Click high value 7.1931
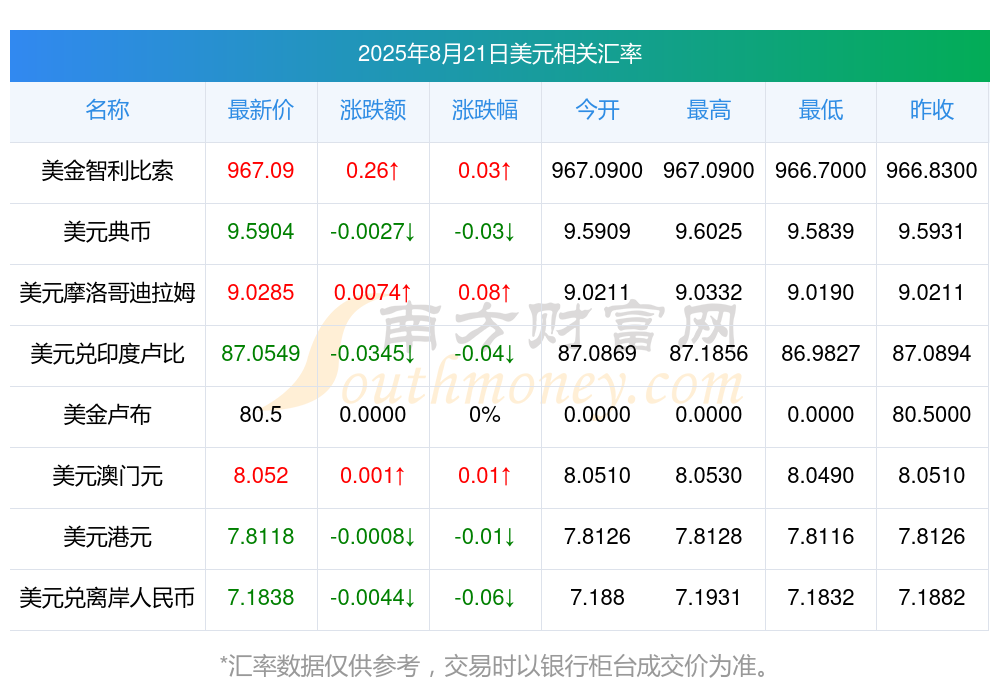Image resolution: width=1000 pixels, height=698 pixels. pyautogui.click(x=709, y=598)
